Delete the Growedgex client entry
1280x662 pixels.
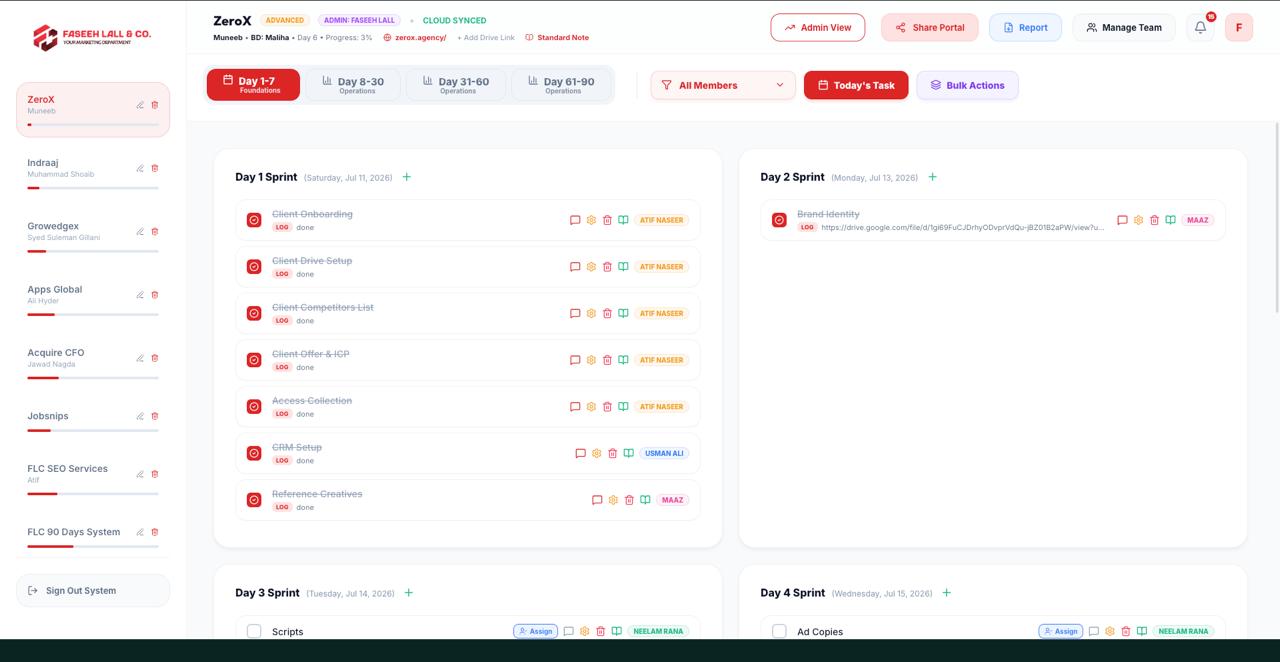coord(155,231)
